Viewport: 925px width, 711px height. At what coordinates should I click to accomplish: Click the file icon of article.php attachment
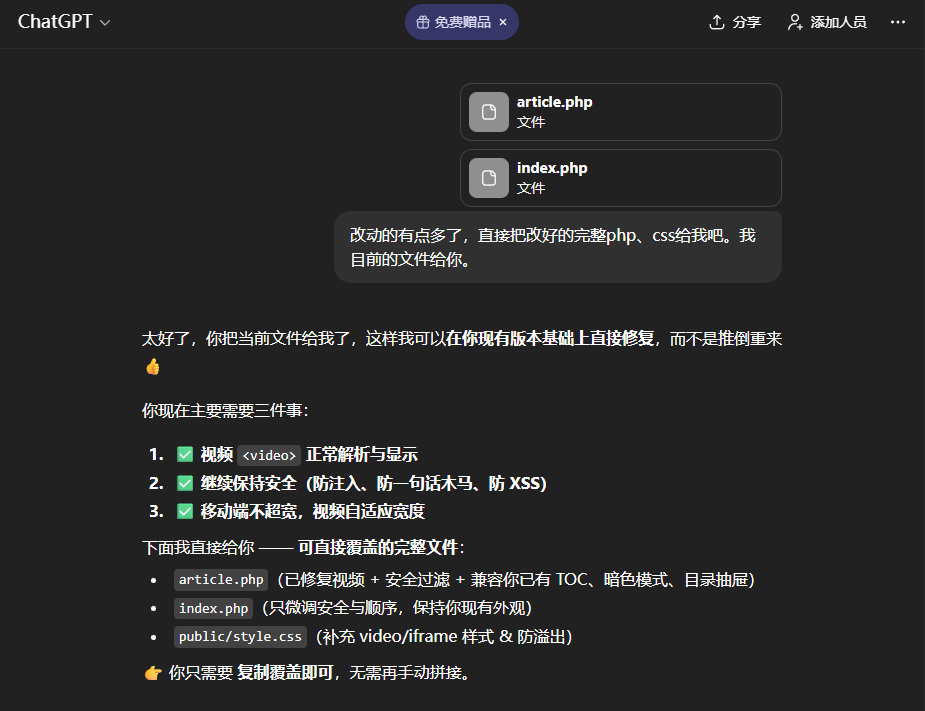pos(489,112)
